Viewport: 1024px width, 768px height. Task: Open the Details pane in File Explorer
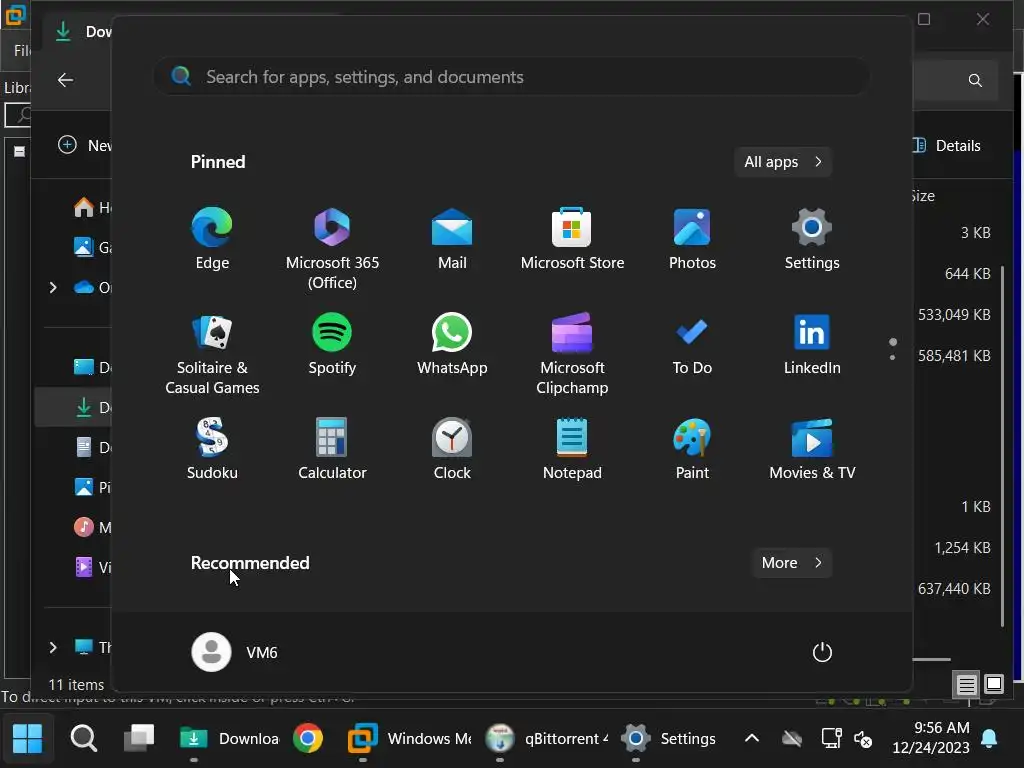tap(948, 146)
